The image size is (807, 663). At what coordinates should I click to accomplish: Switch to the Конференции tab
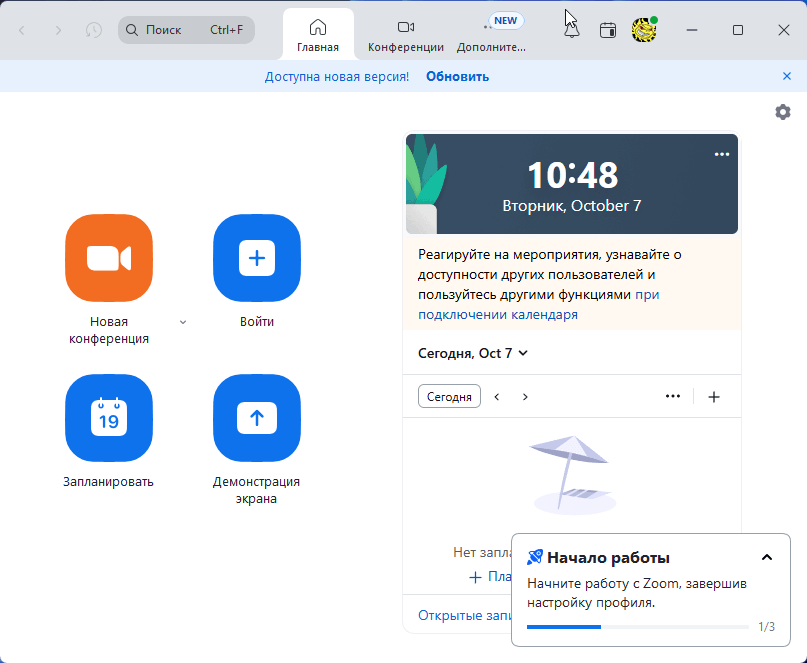click(x=405, y=35)
